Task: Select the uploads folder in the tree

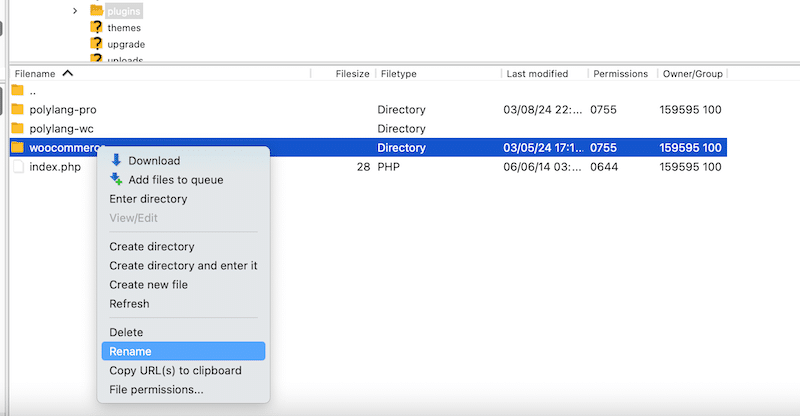Action: pos(125,60)
